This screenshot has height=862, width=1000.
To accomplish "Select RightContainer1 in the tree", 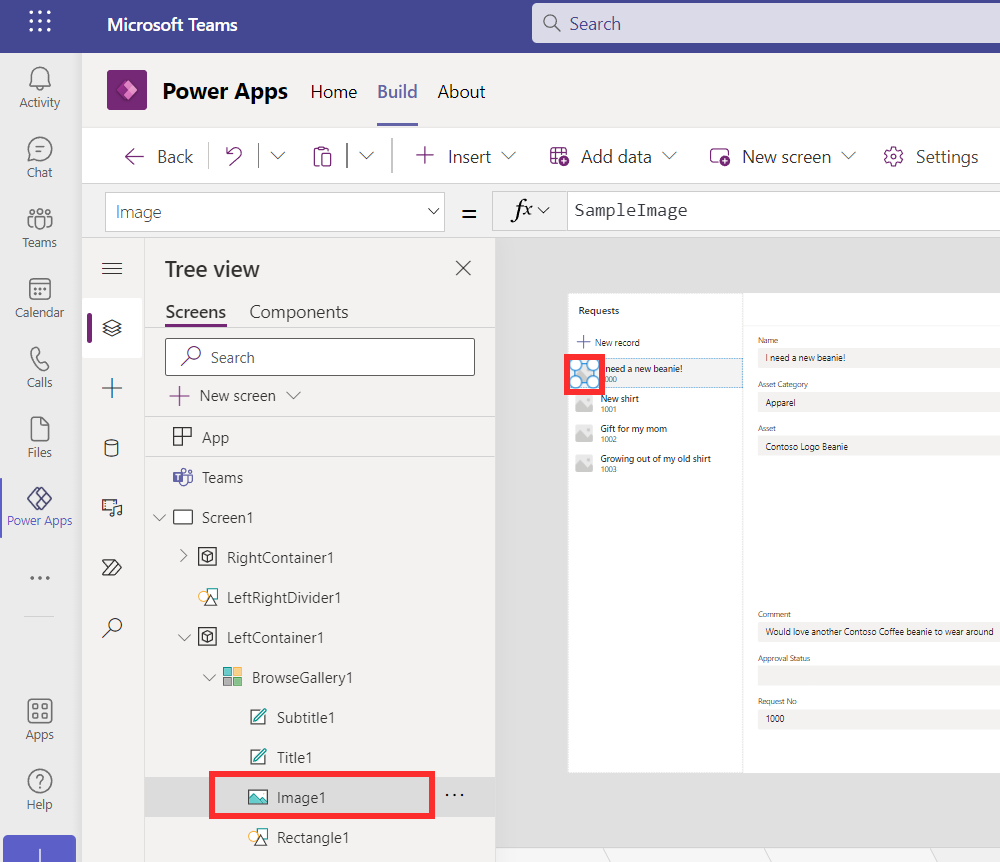I will click(280, 557).
